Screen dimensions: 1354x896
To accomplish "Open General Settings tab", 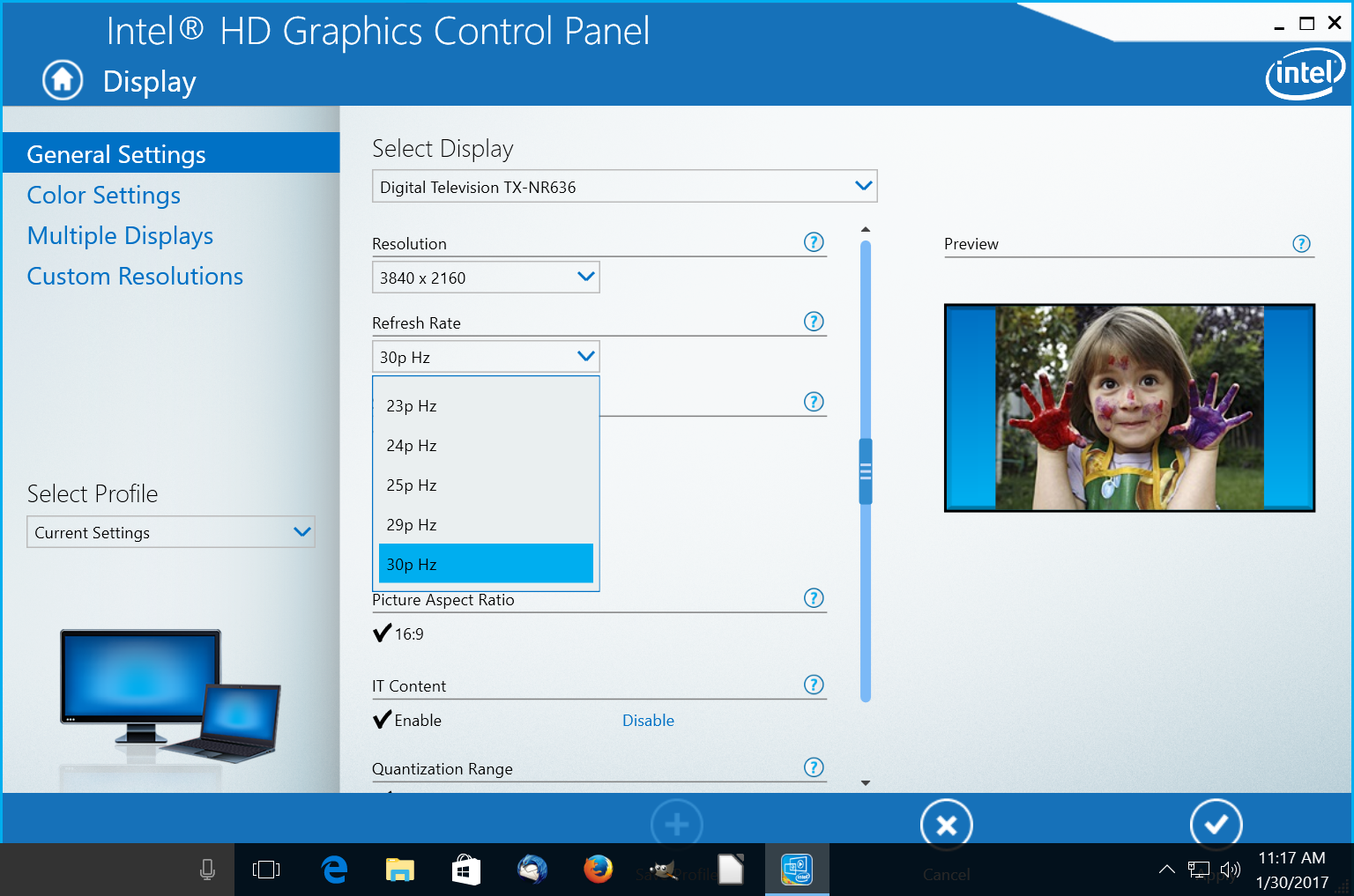I will [x=171, y=153].
